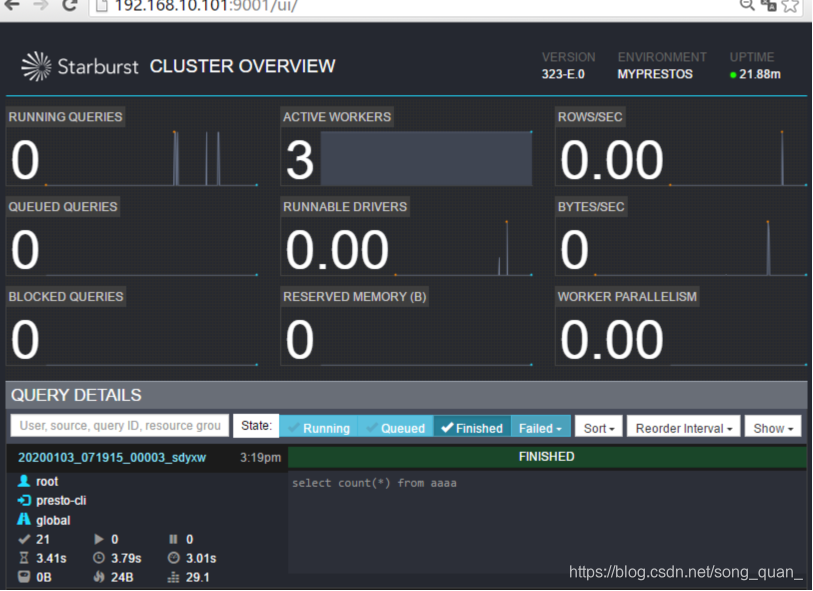Click the user icon next to root
The image size is (813, 591).
pos(24,481)
